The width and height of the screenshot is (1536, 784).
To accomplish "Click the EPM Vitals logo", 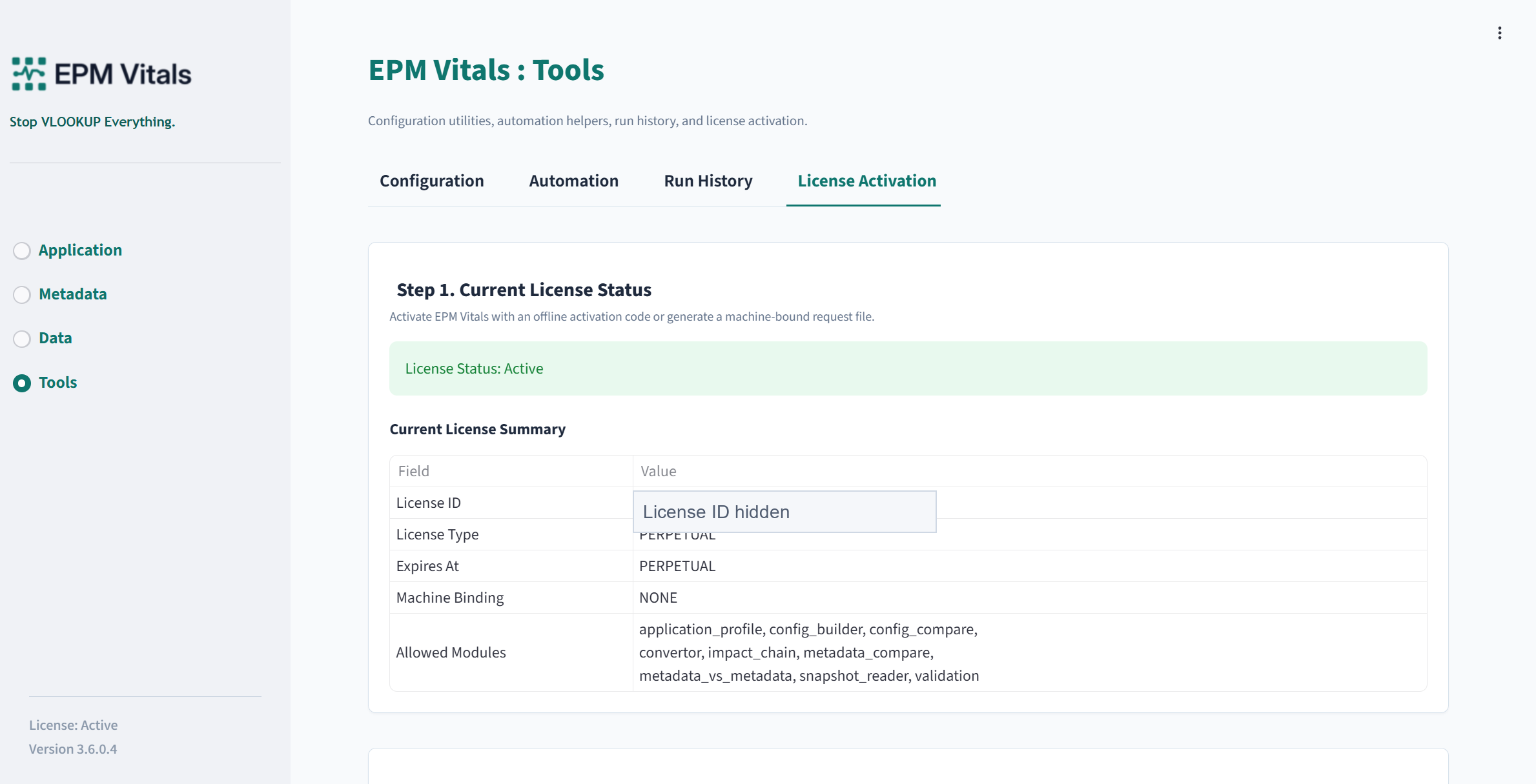I will click(x=101, y=74).
